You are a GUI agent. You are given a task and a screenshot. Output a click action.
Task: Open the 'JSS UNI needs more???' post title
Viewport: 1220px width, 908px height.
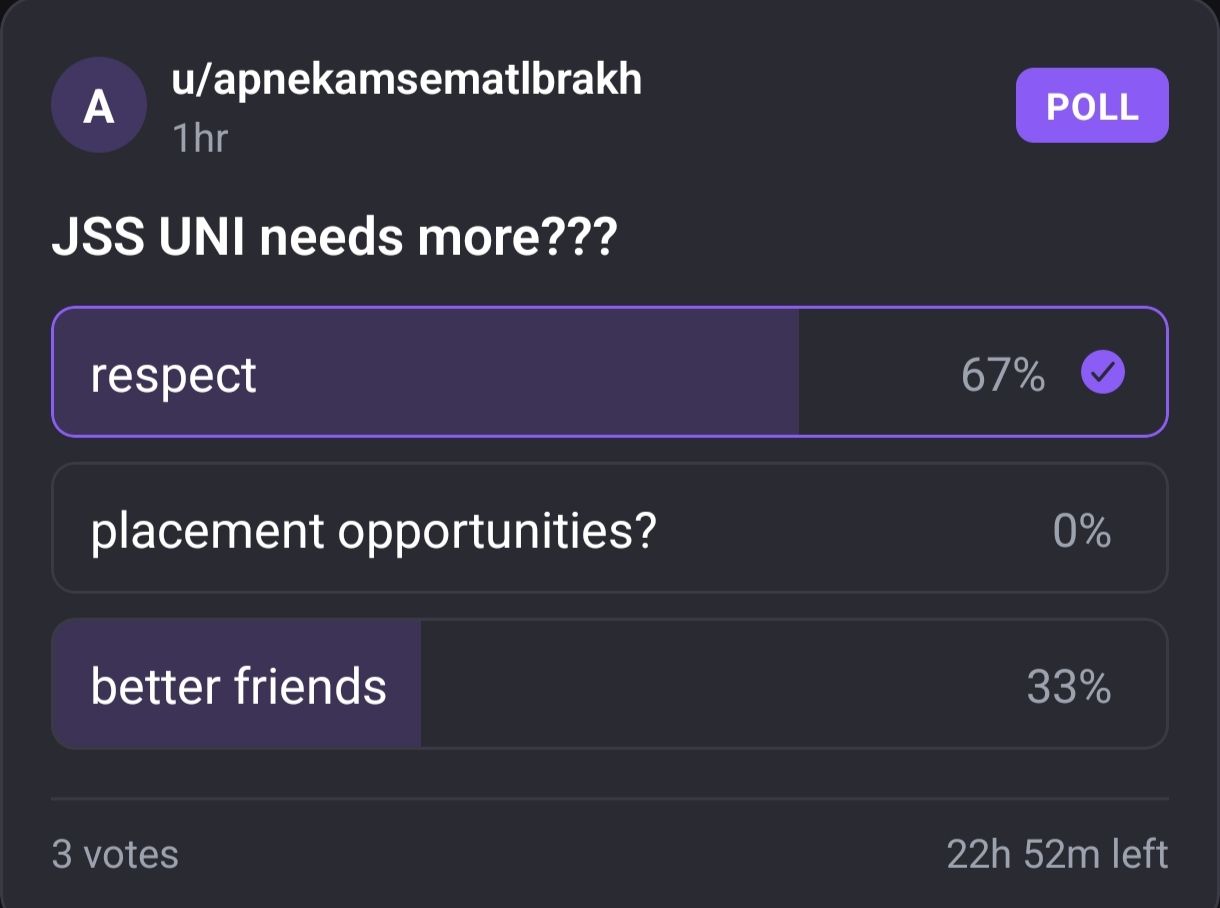tap(335, 240)
